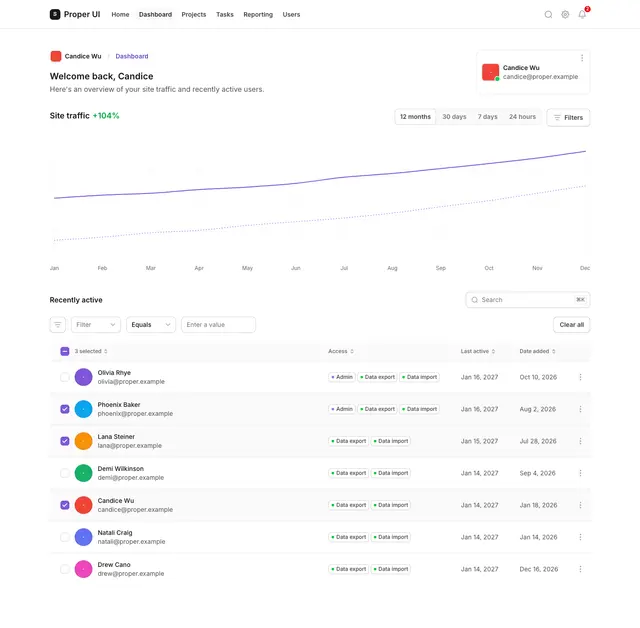Click the Admin badge for Olivia Rhye

tap(342, 377)
